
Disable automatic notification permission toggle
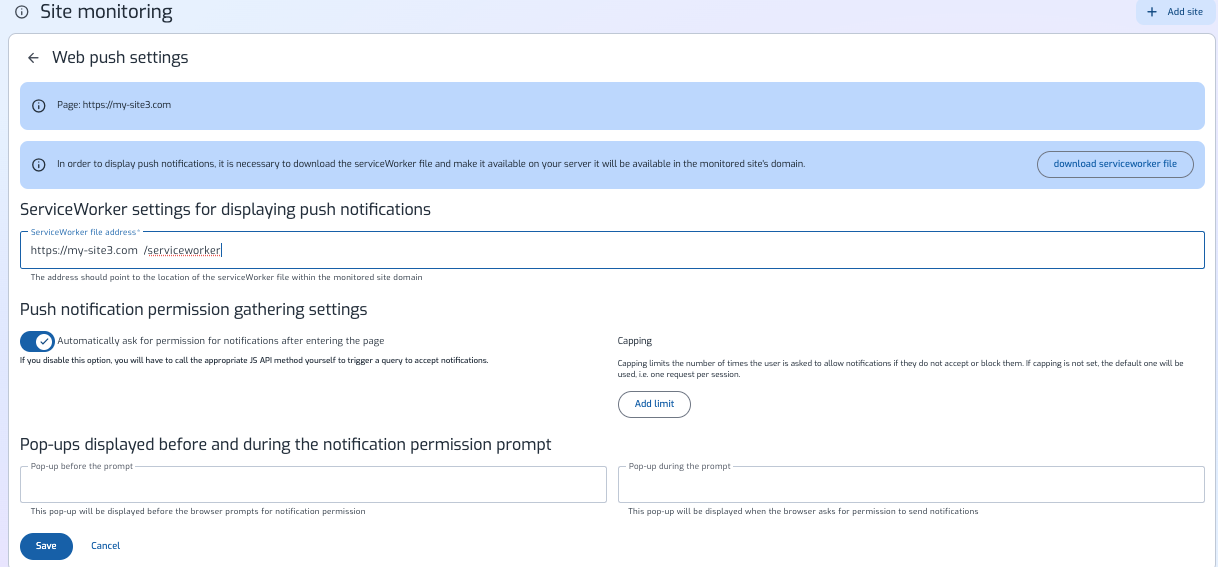point(37,341)
